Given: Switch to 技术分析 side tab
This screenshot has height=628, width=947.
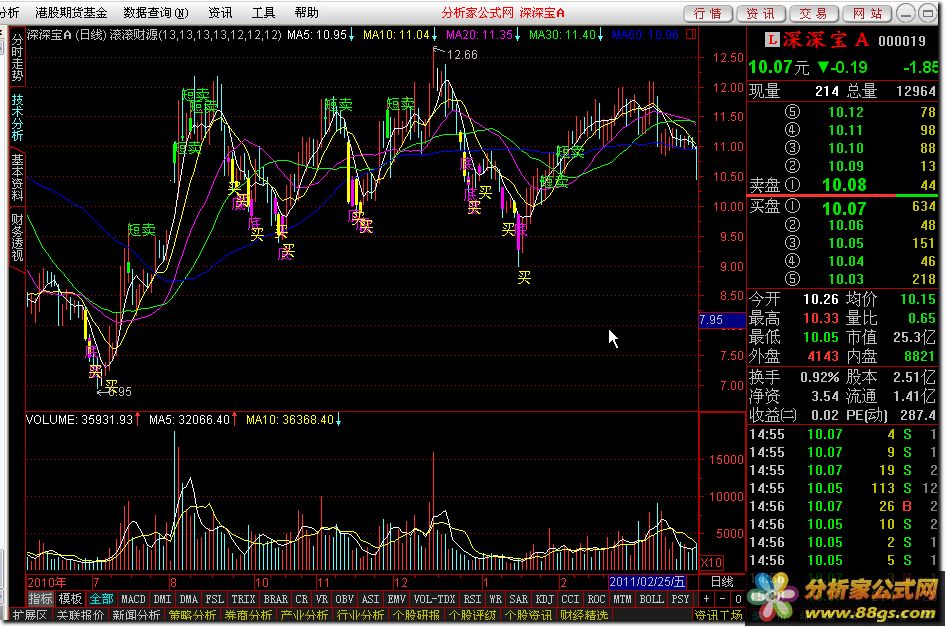Looking at the screenshot, I should coord(17,118).
